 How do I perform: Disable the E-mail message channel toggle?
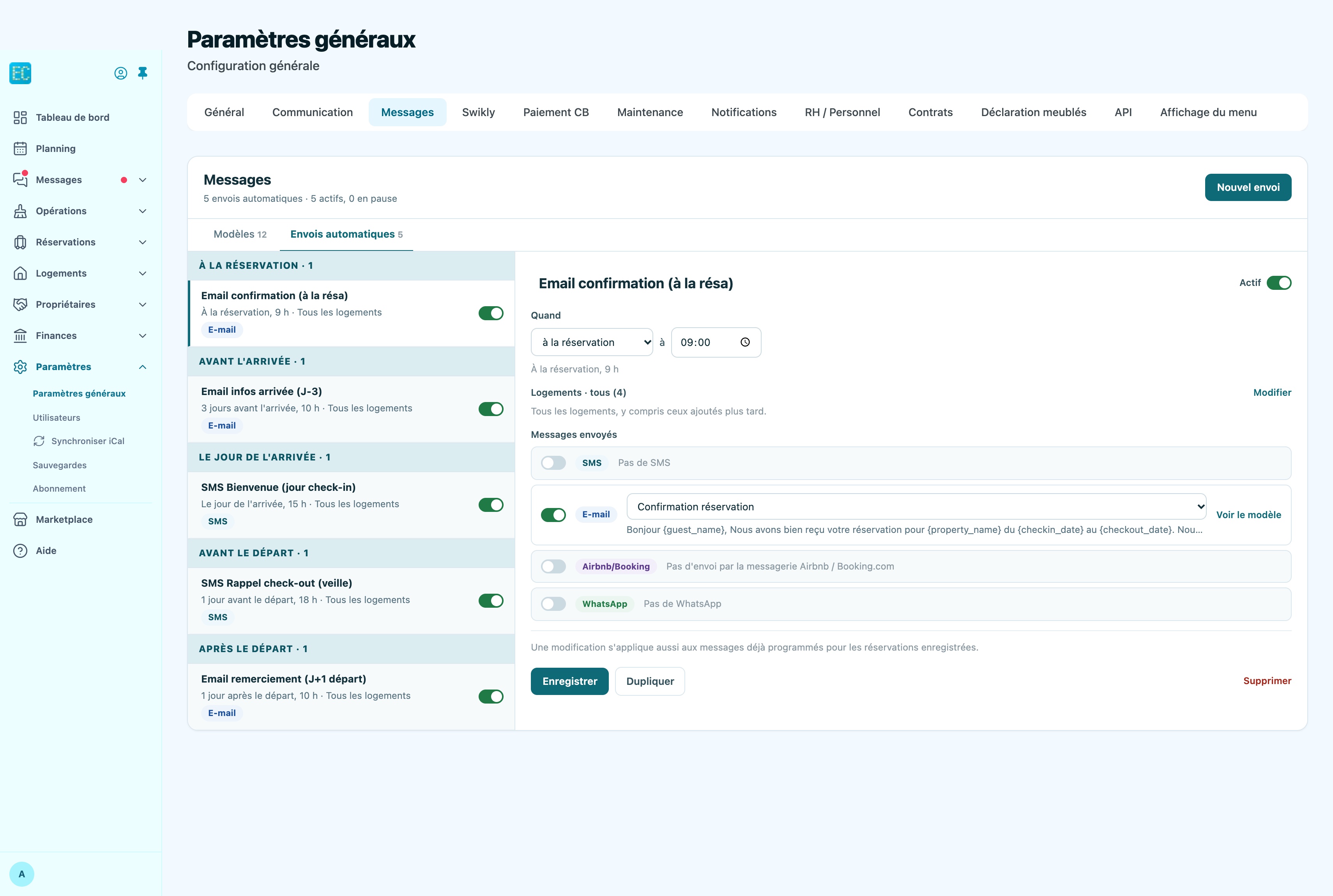[553, 515]
